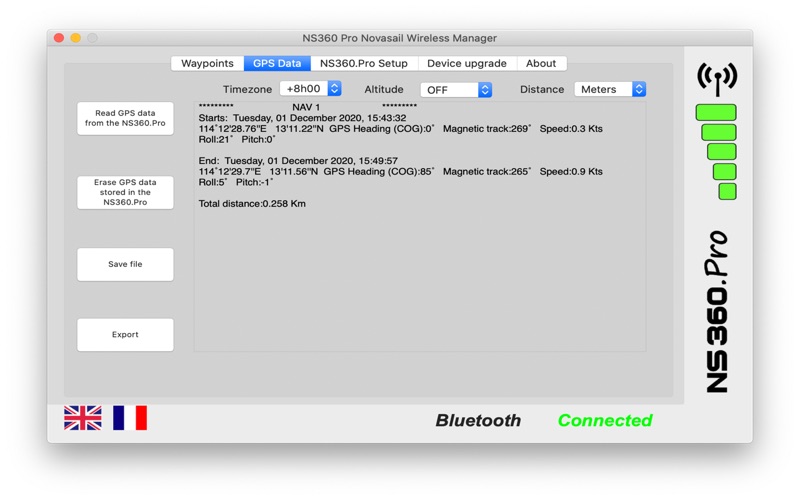Click the wireless antenna signal icon
Viewport: 800px width, 500px height.
717,79
